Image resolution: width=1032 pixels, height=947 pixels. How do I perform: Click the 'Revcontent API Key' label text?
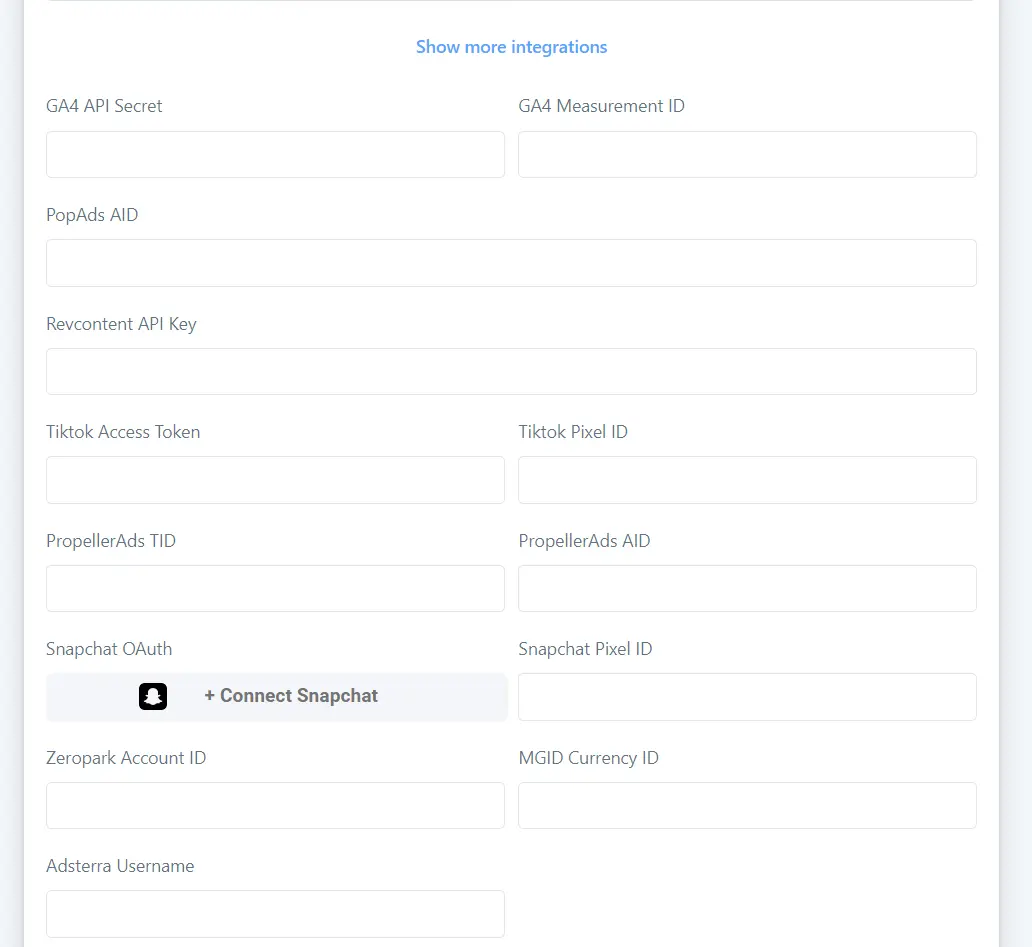(121, 324)
